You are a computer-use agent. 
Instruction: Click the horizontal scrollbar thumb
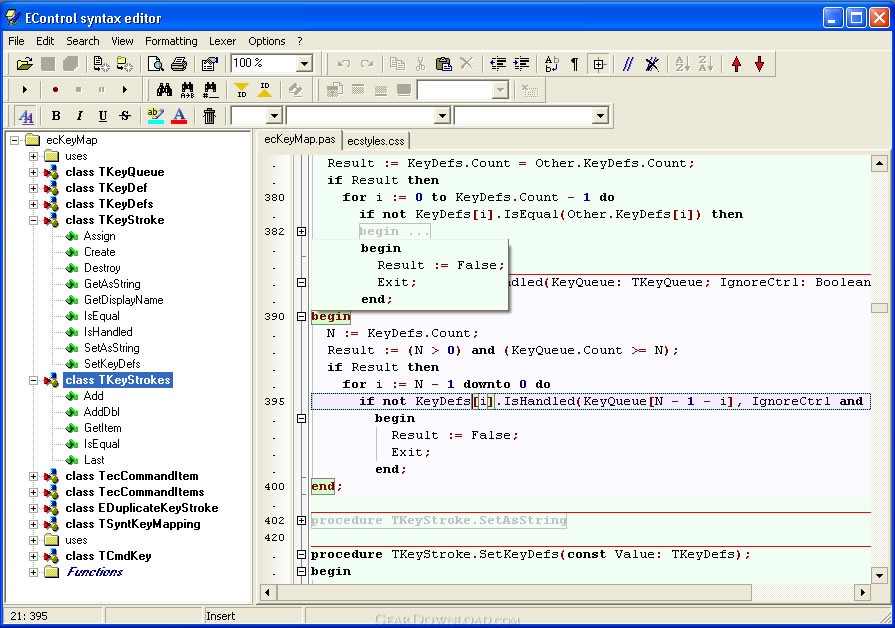514,593
